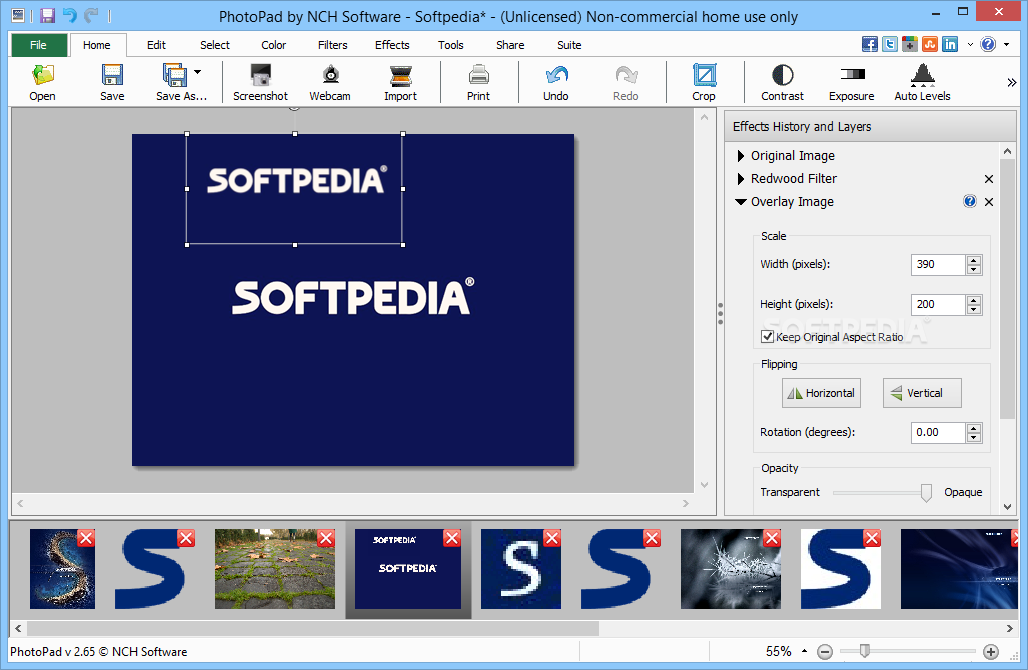
Task: Select the mossy cobblestone thumbnail
Action: 275,569
